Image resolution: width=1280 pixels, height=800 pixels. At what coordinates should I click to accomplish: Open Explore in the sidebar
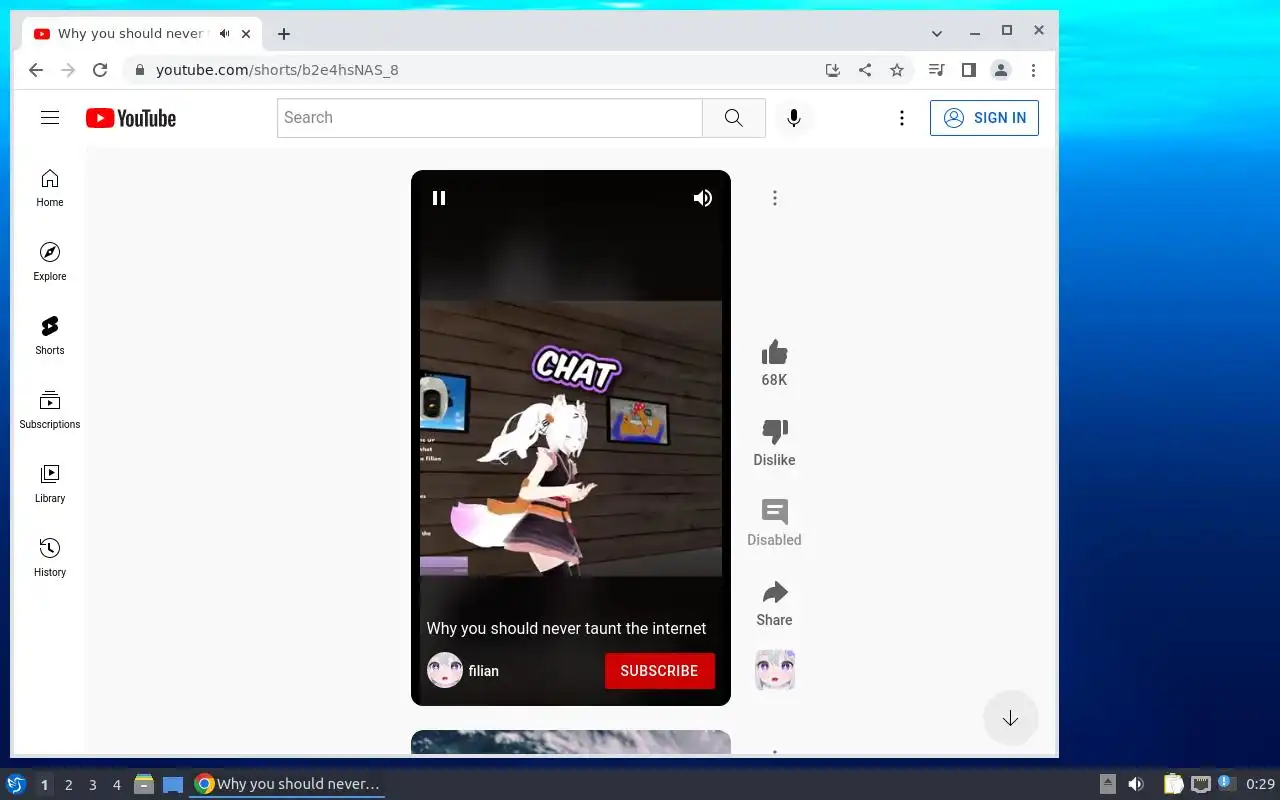point(50,262)
